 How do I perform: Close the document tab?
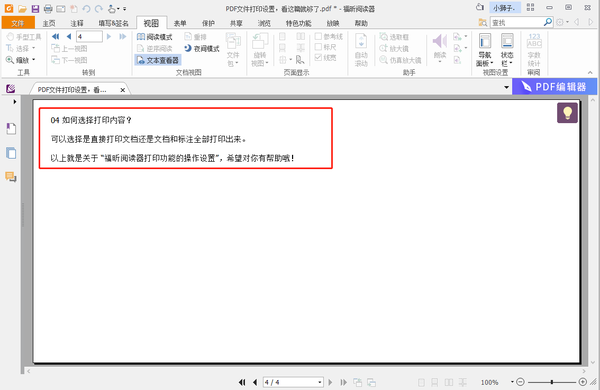(122, 90)
